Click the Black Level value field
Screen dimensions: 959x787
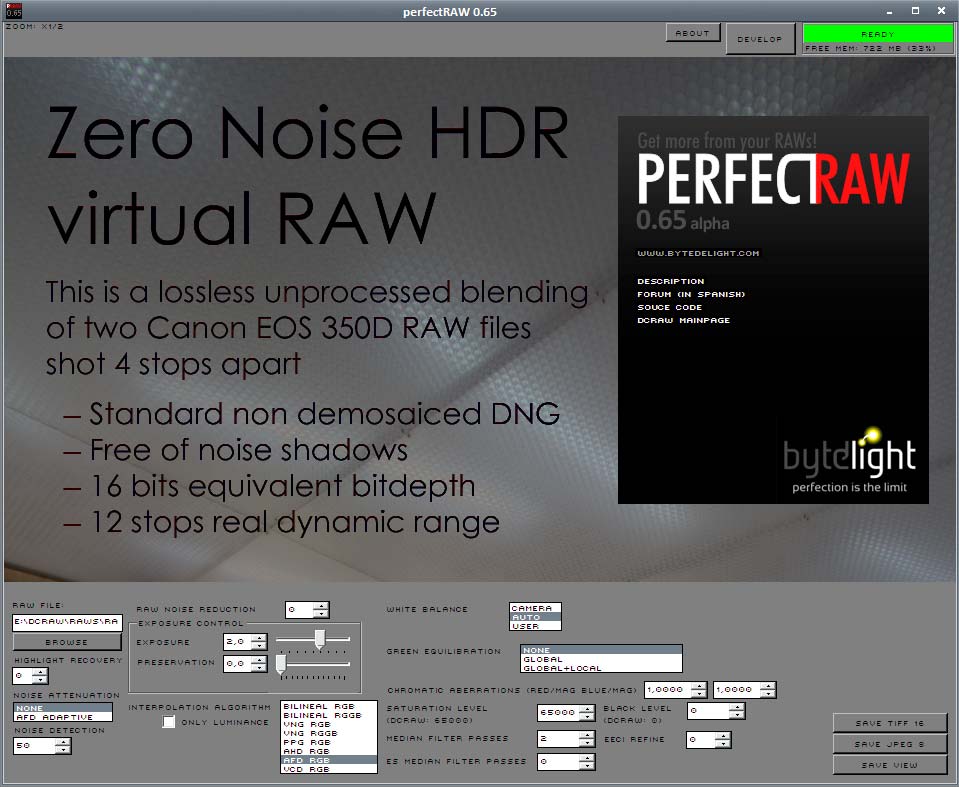(x=708, y=711)
